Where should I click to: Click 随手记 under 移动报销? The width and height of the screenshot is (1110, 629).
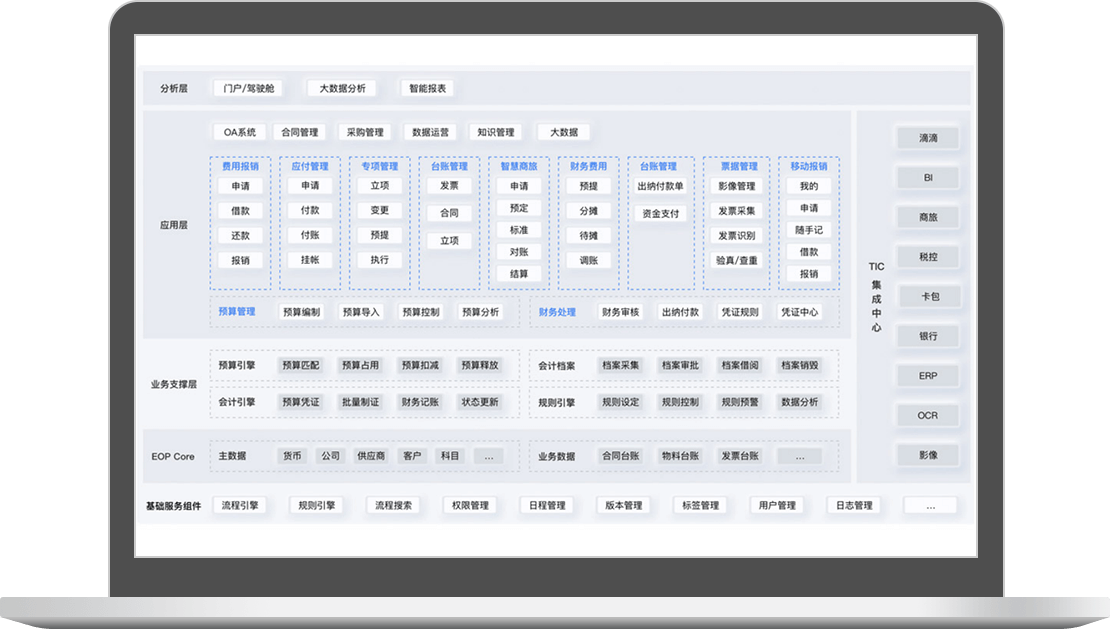pos(809,230)
